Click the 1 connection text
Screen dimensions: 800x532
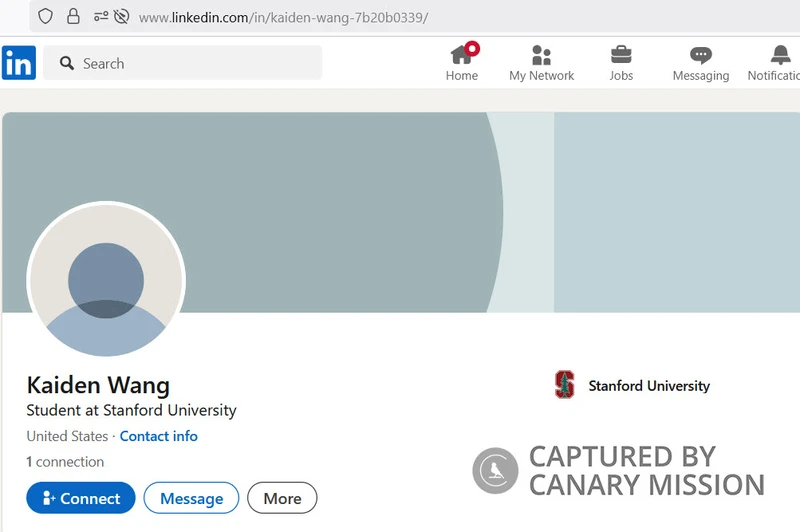pos(65,462)
